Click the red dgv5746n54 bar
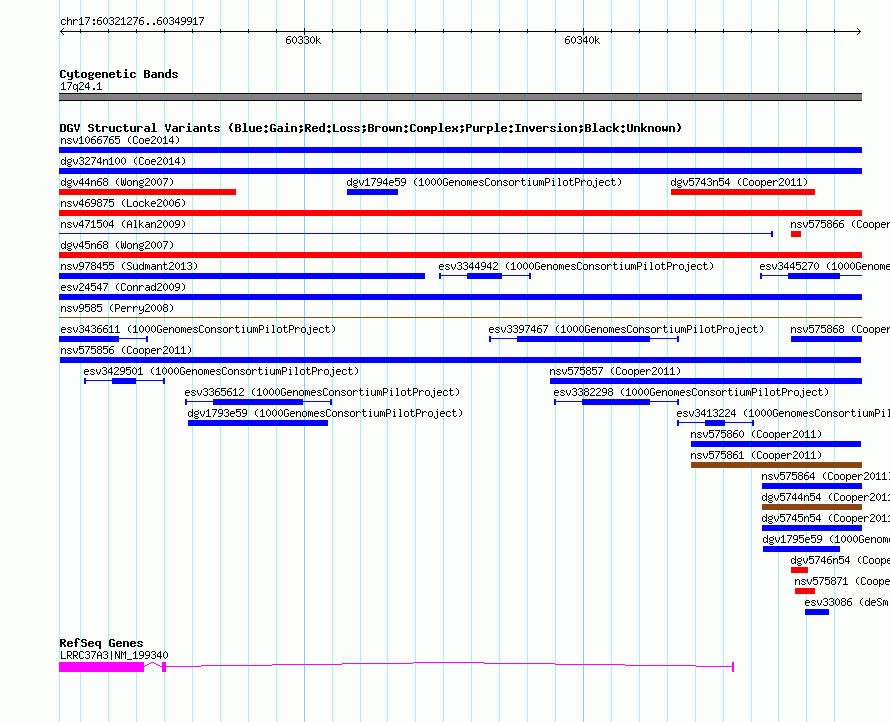Screen dimensions: 890x722 [799, 570]
